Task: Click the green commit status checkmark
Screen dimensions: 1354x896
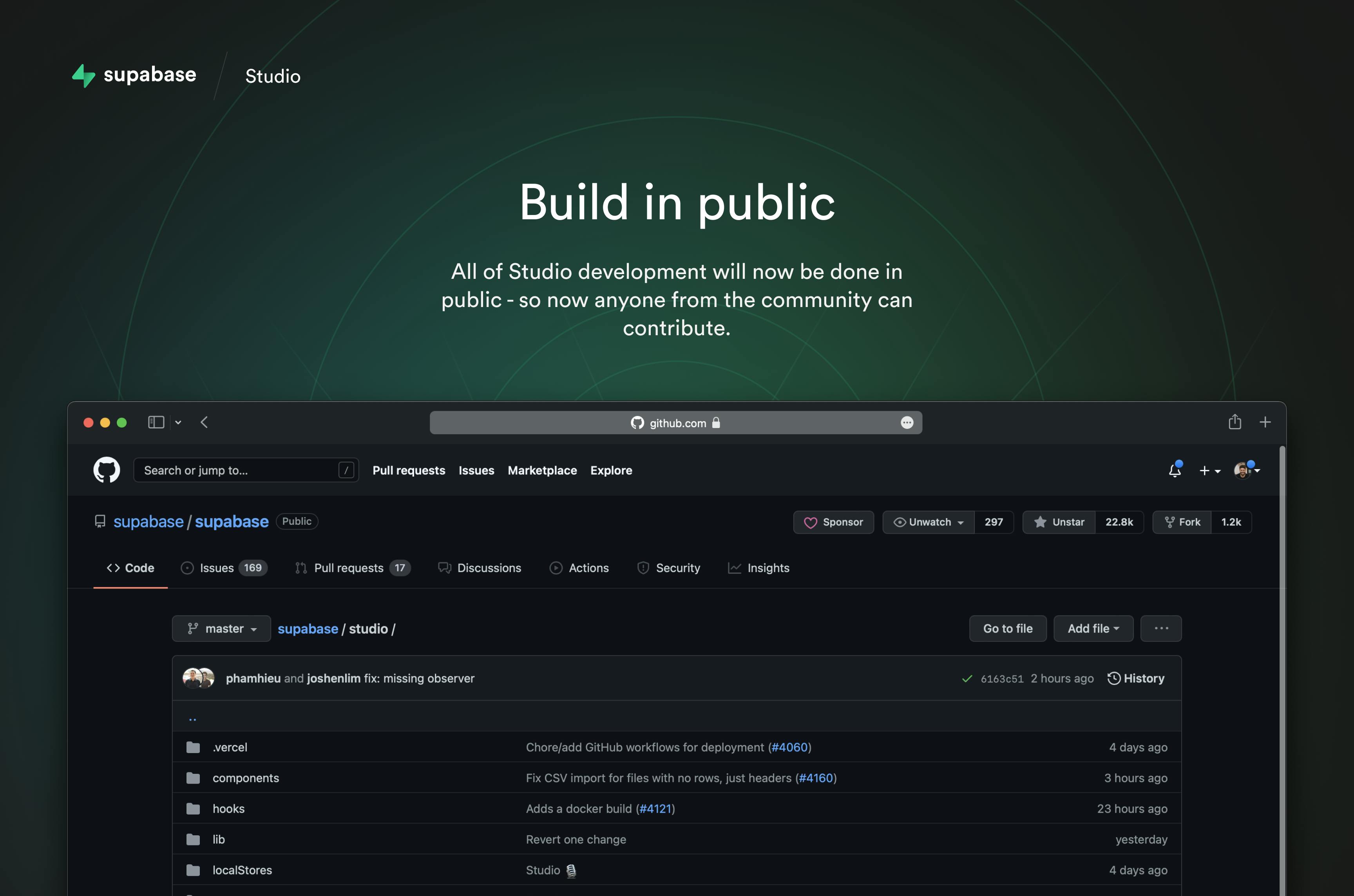Action: pyautogui.click(x=967, y=679)
